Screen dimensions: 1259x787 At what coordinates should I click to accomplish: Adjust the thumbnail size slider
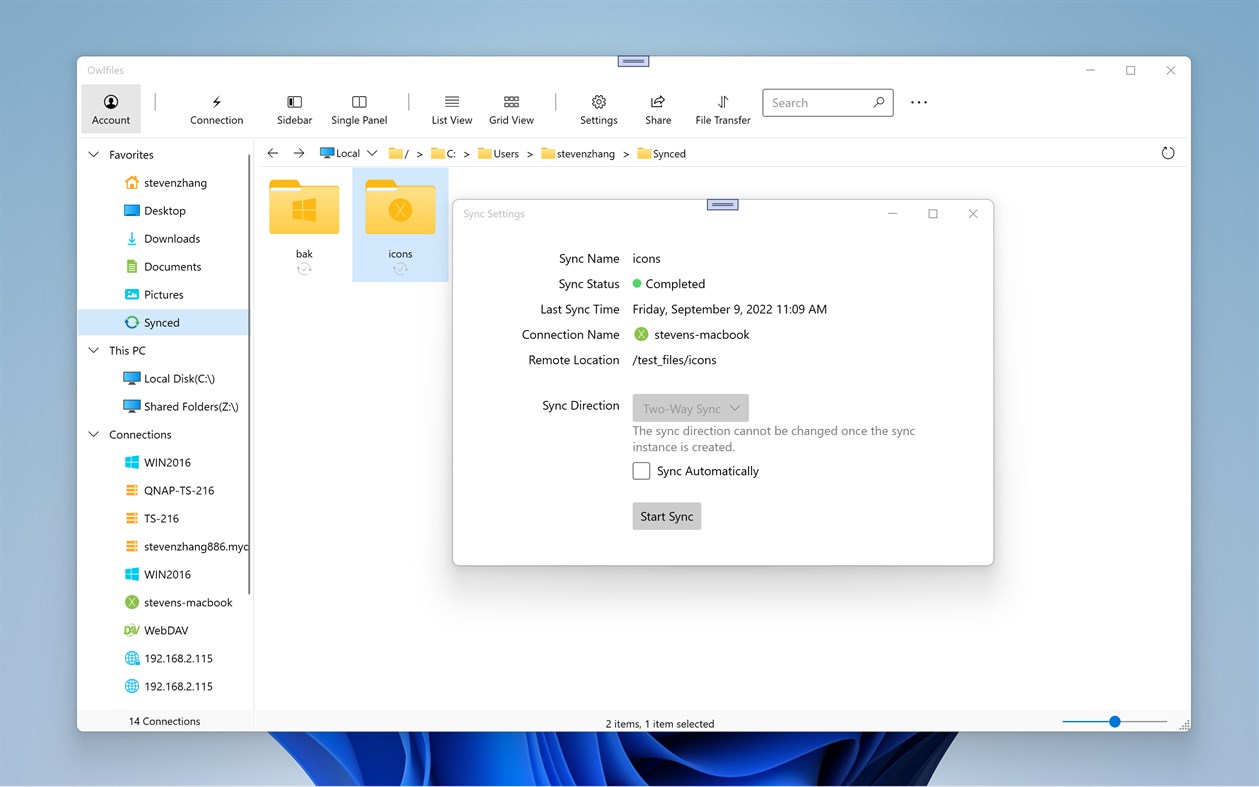pos(1114,721)
